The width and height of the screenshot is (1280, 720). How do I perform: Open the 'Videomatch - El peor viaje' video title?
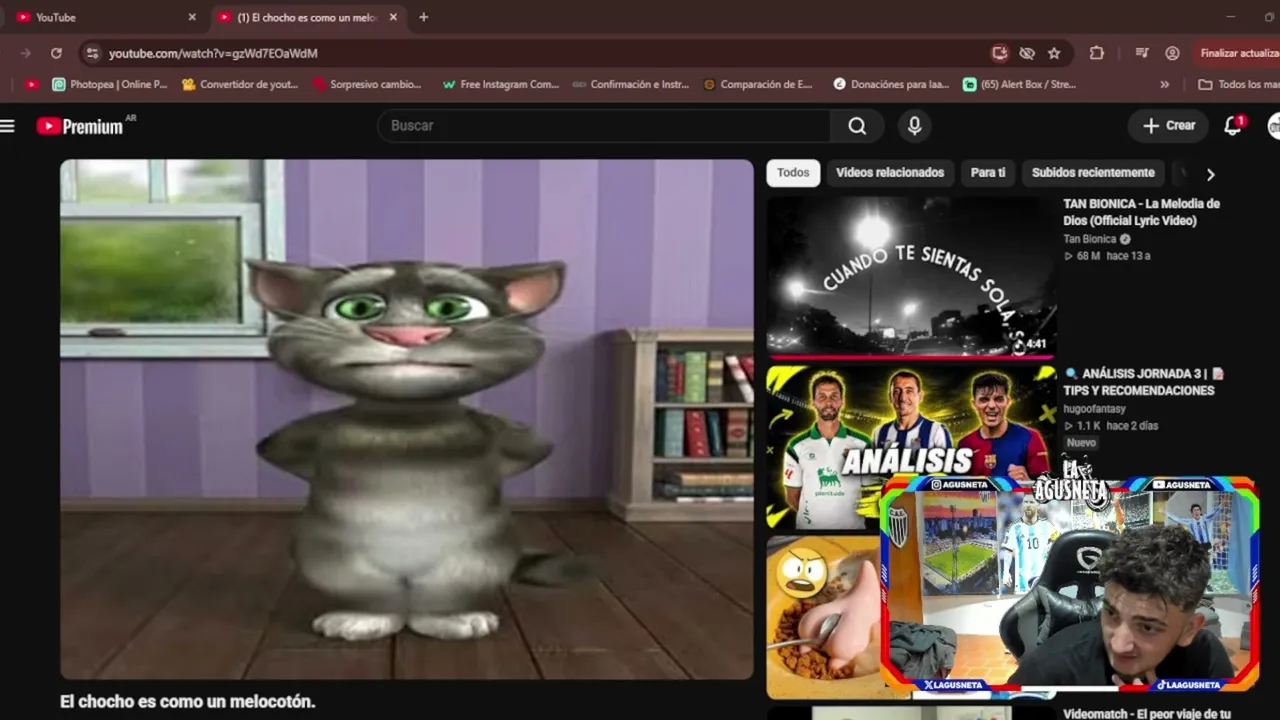1147,714
